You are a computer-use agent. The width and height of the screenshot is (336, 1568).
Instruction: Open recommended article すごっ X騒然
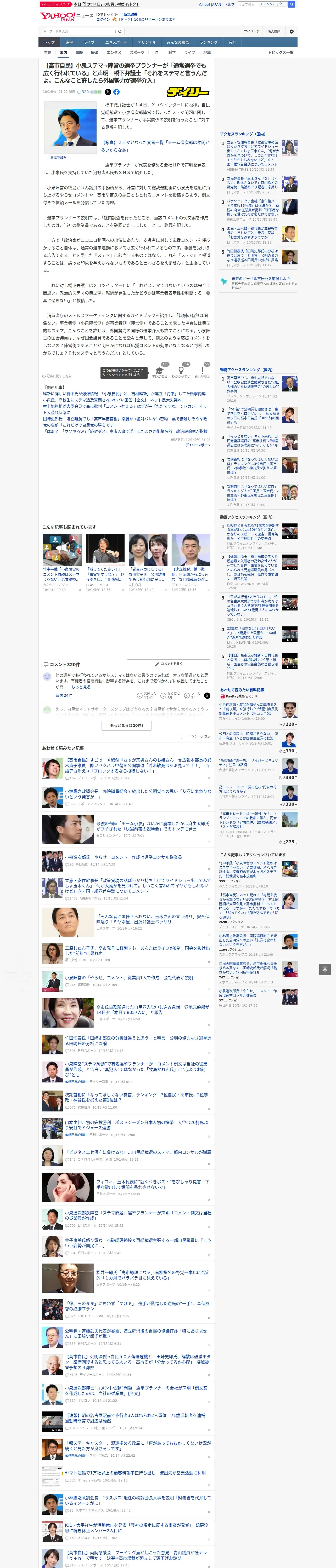[x=138, y=765]
